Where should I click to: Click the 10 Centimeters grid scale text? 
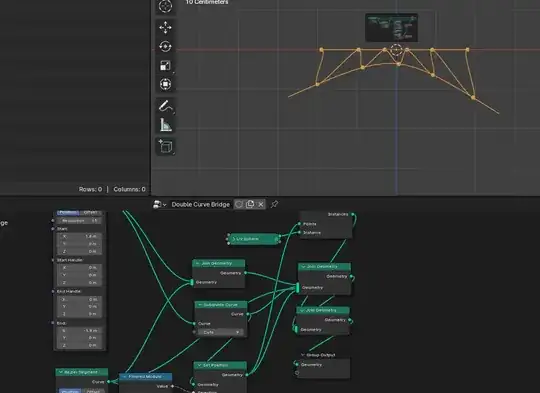(x=207, y=2)
